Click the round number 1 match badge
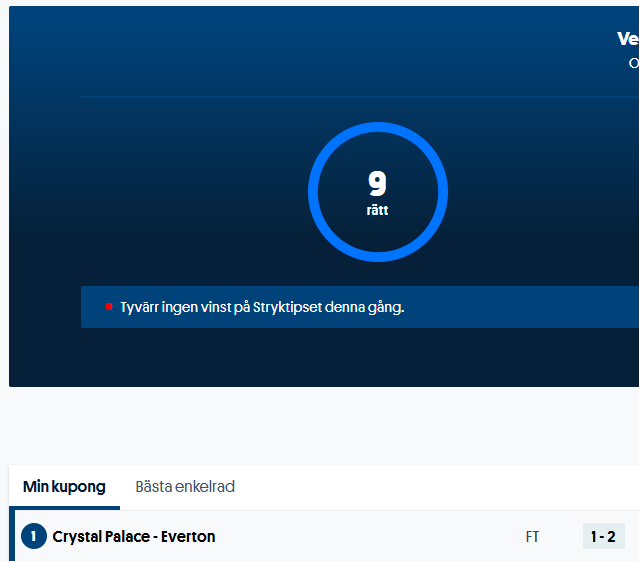The height and width of the screenshot is (561, 639). coord(33,537)
